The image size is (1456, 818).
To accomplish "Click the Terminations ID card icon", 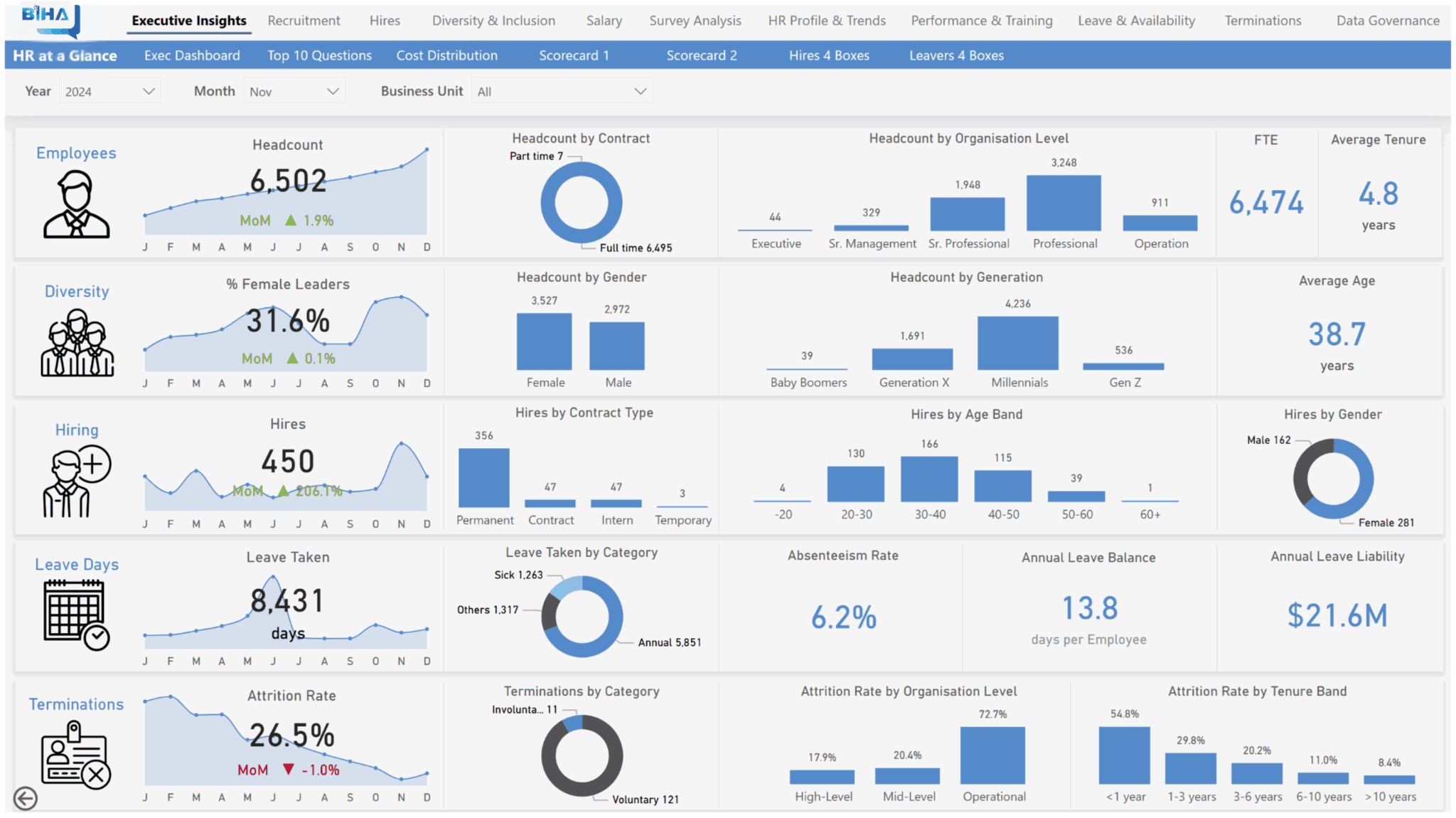I will click(x=77, y=754).
